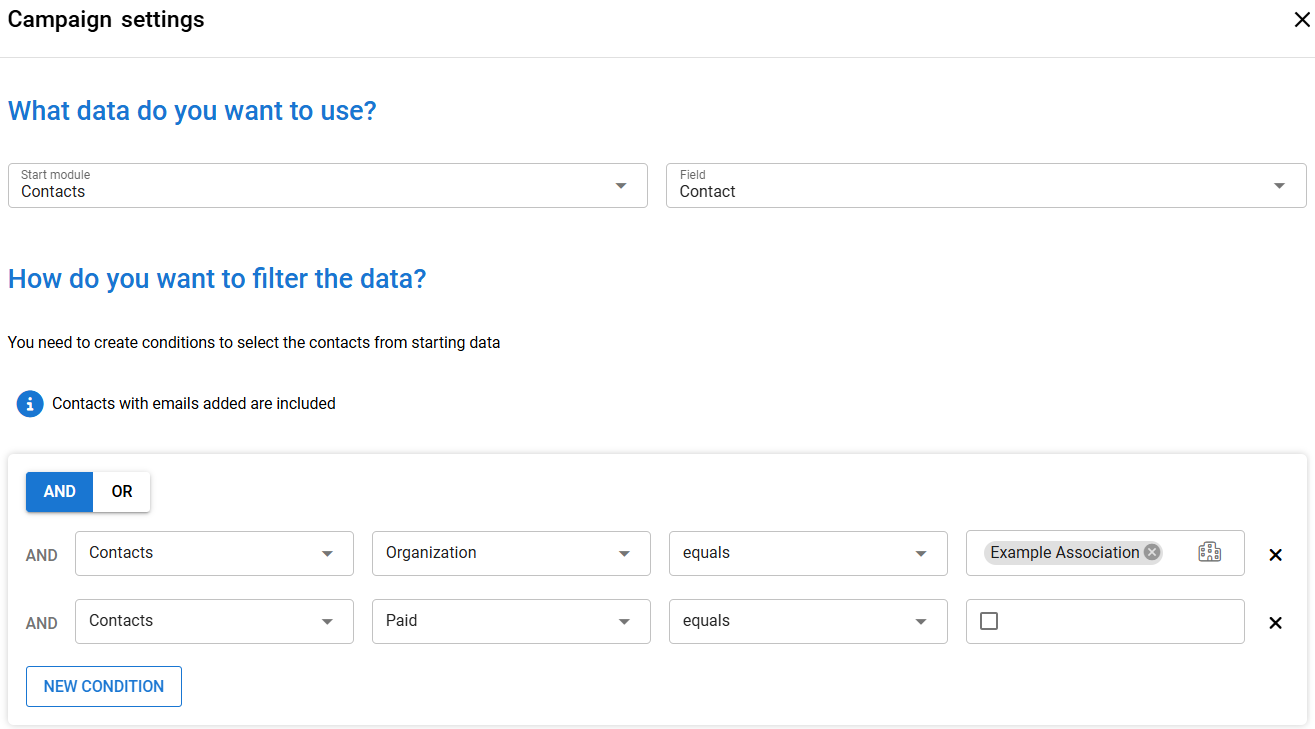Click the blue info icon

(30, 404)
